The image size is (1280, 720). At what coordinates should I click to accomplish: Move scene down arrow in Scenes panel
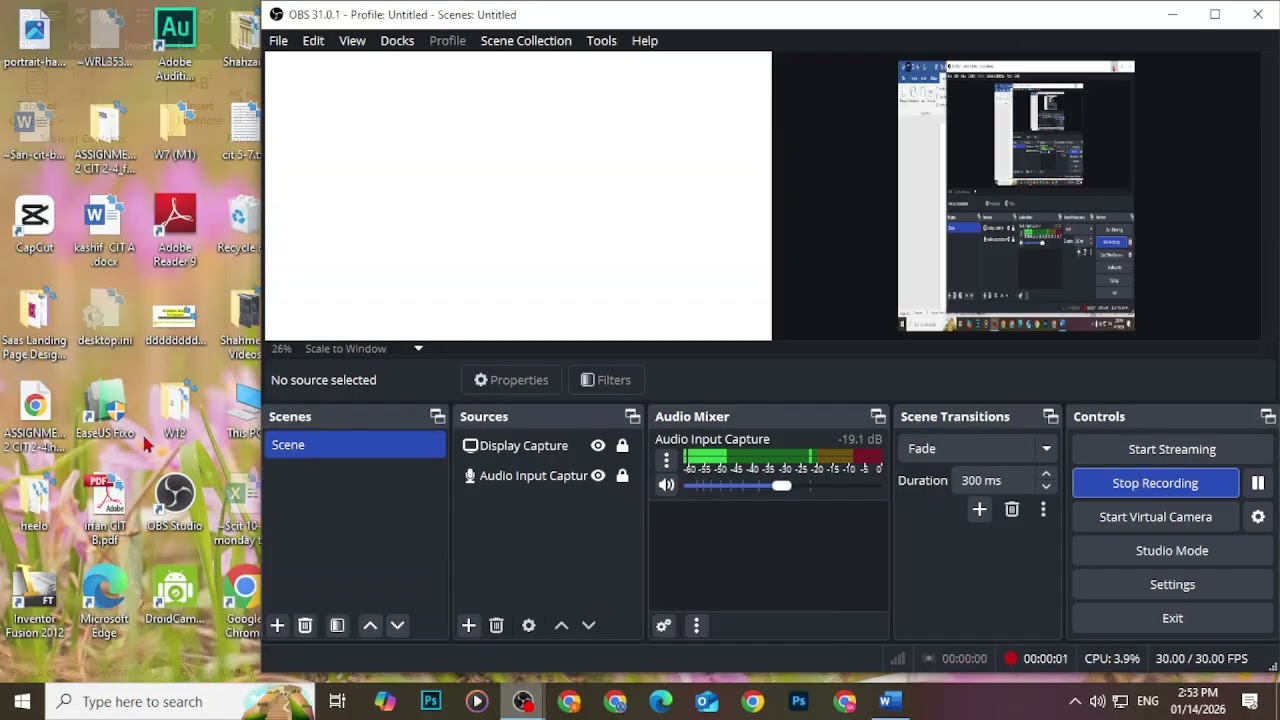pos(397,625)
